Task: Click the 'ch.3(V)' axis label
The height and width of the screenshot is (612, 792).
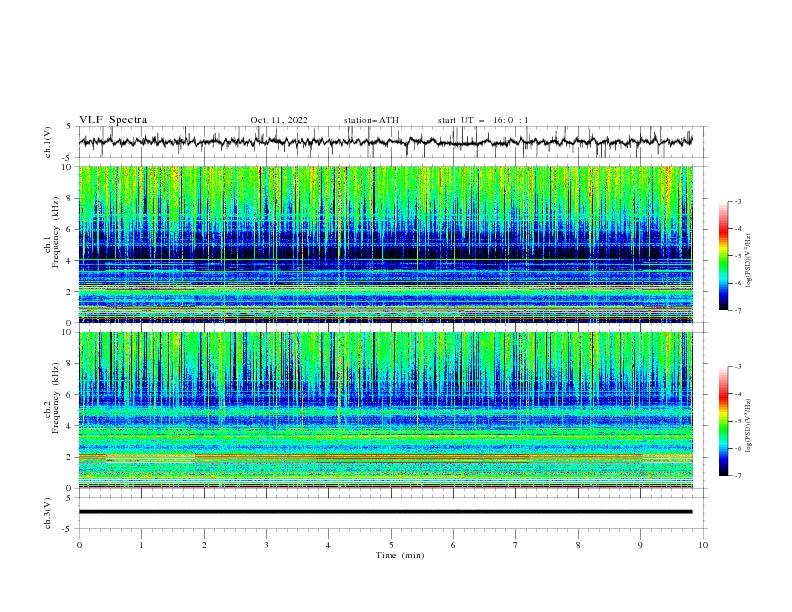Action: click(48, 513)
